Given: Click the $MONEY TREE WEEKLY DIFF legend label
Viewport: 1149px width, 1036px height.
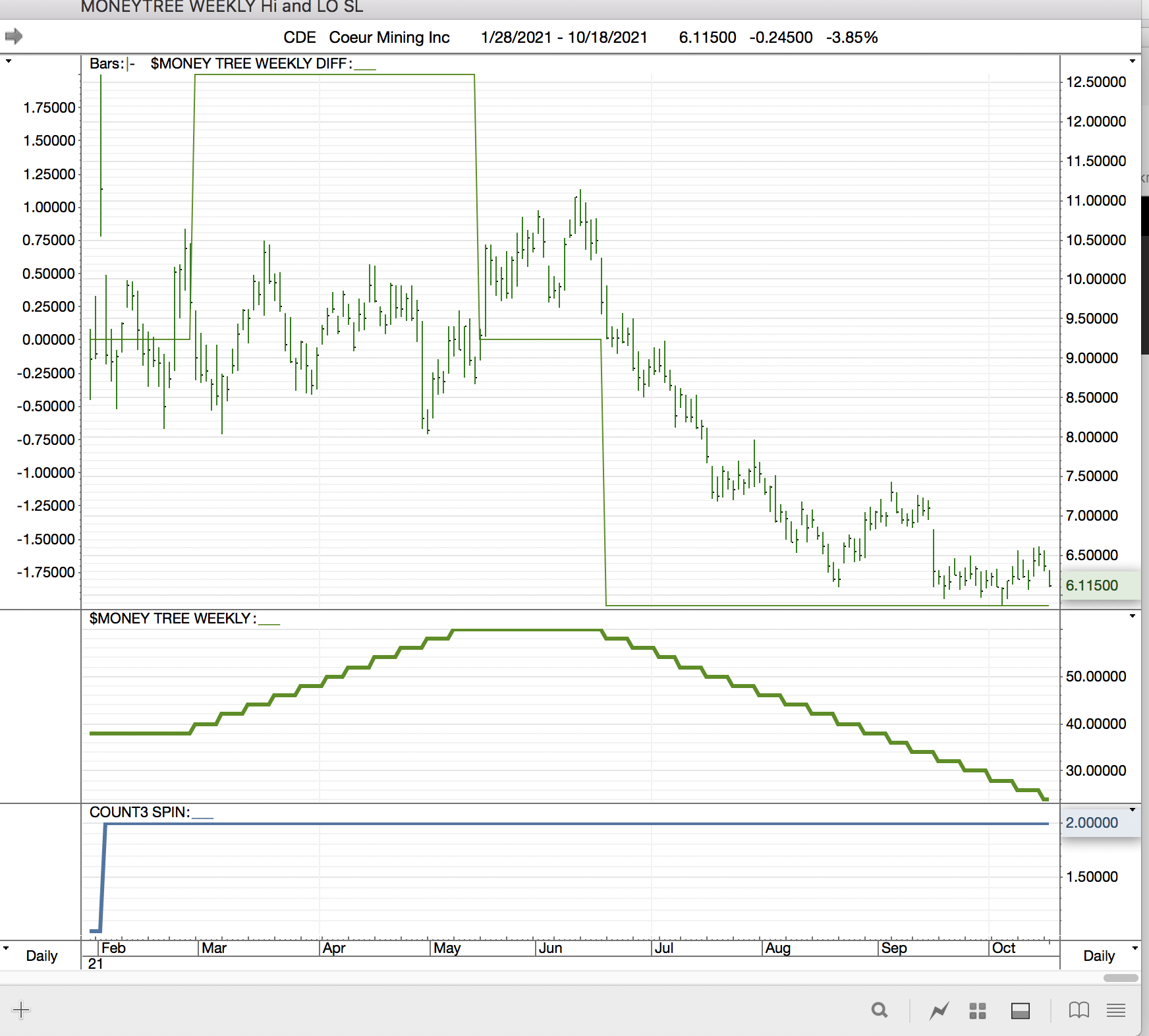Looking at the screenshot, I should coord(250,64).
